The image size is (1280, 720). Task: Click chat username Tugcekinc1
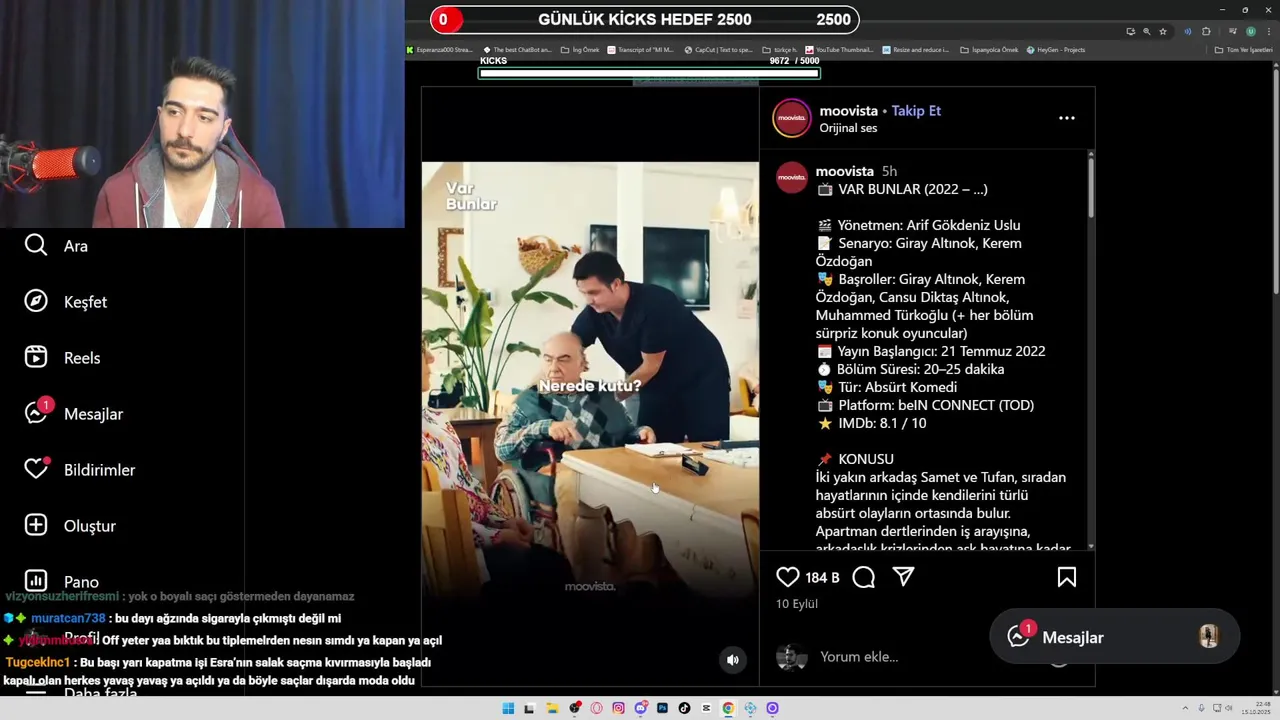tap(37, 662)
